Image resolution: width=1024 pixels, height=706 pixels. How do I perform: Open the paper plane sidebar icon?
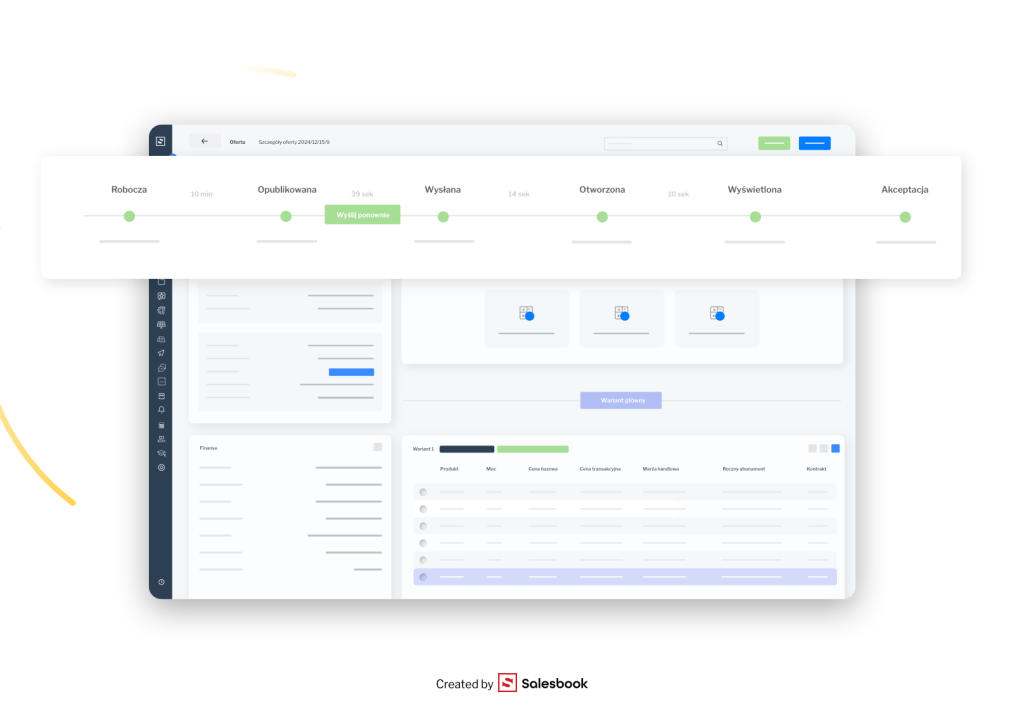161,353
